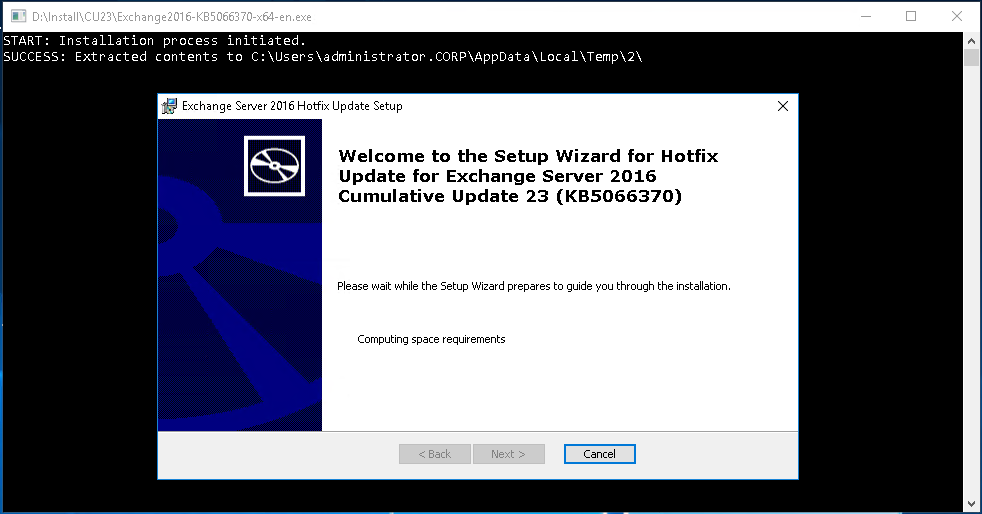Screen dimensions: 982x514
Task: Click the console scrollbar down arrow
Action: pos(972,504)
